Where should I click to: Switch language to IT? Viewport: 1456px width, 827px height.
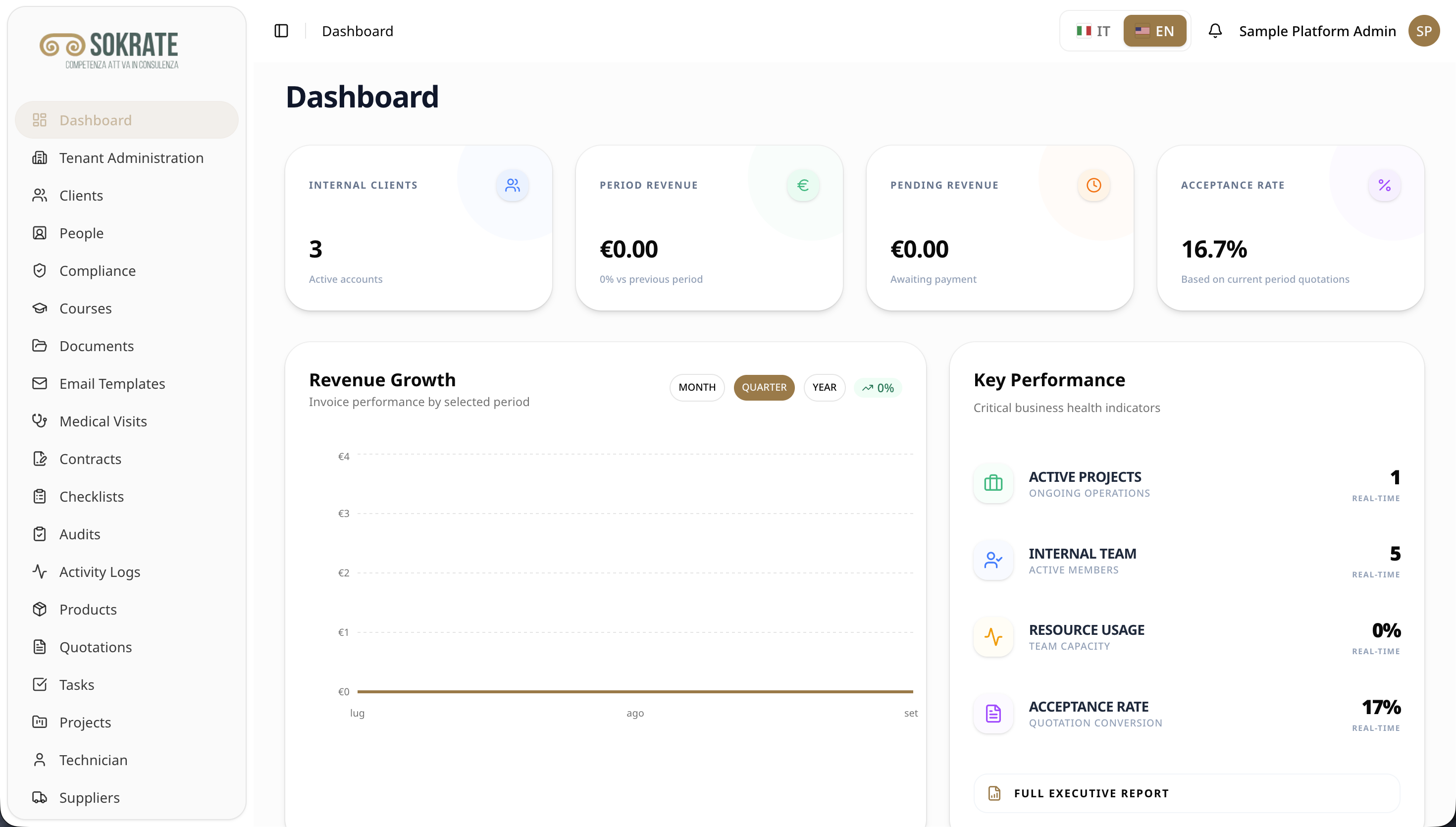[1093, 31]
